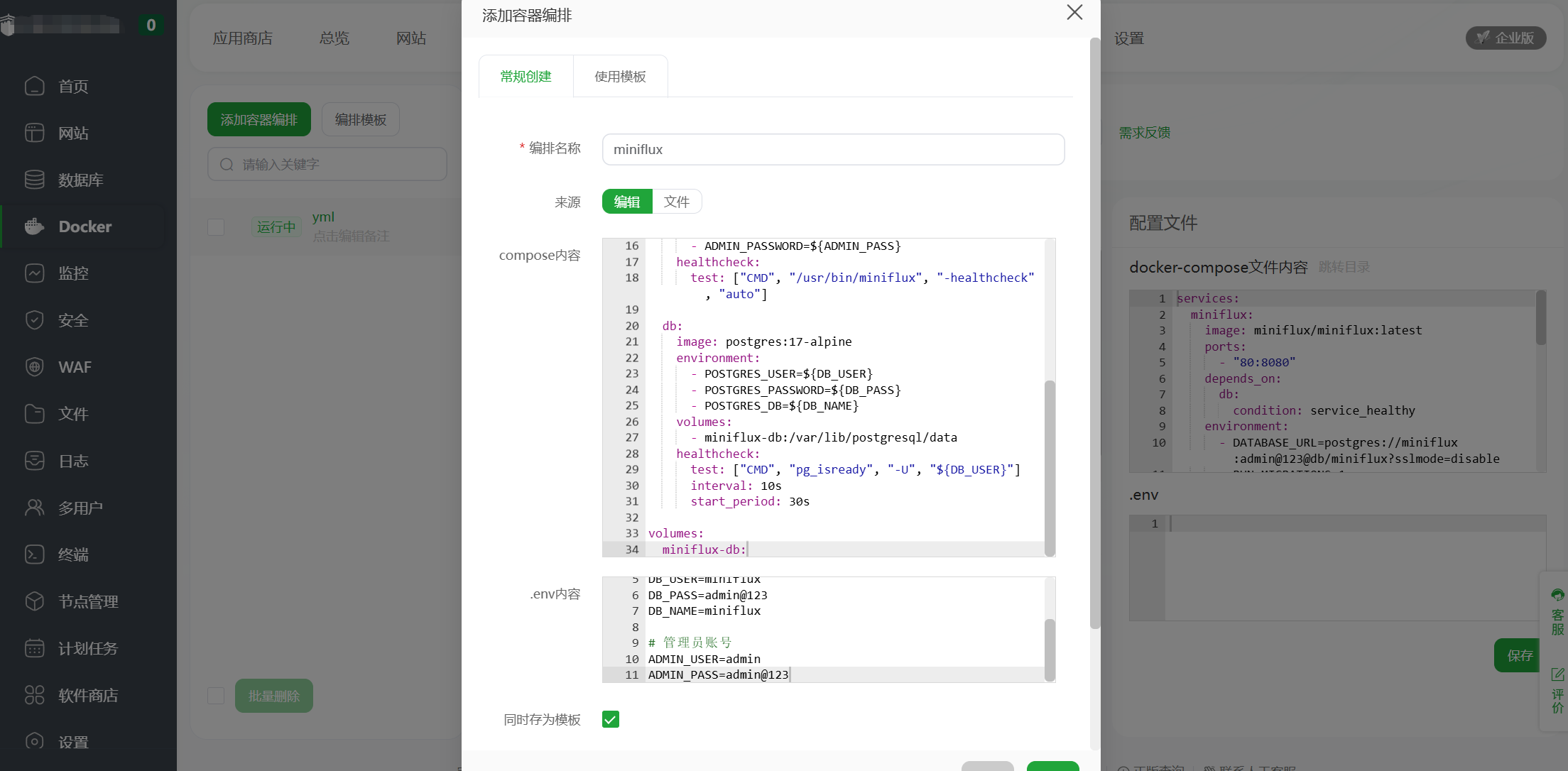Open the 安全 security shield icon
The width and height of the screenshot is (1568, 771).
coord(34,320)
